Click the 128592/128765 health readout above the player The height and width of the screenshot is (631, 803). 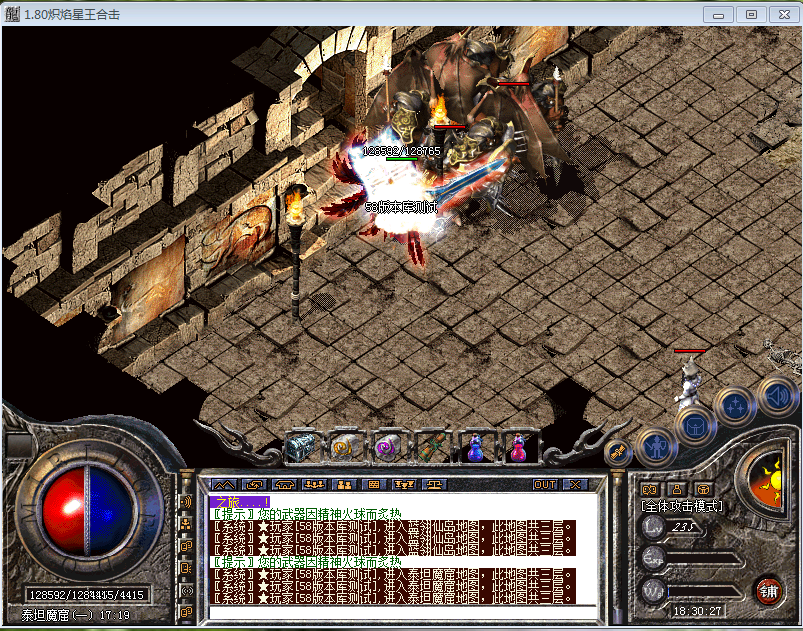pyautogui.click(x=402, y=151)
